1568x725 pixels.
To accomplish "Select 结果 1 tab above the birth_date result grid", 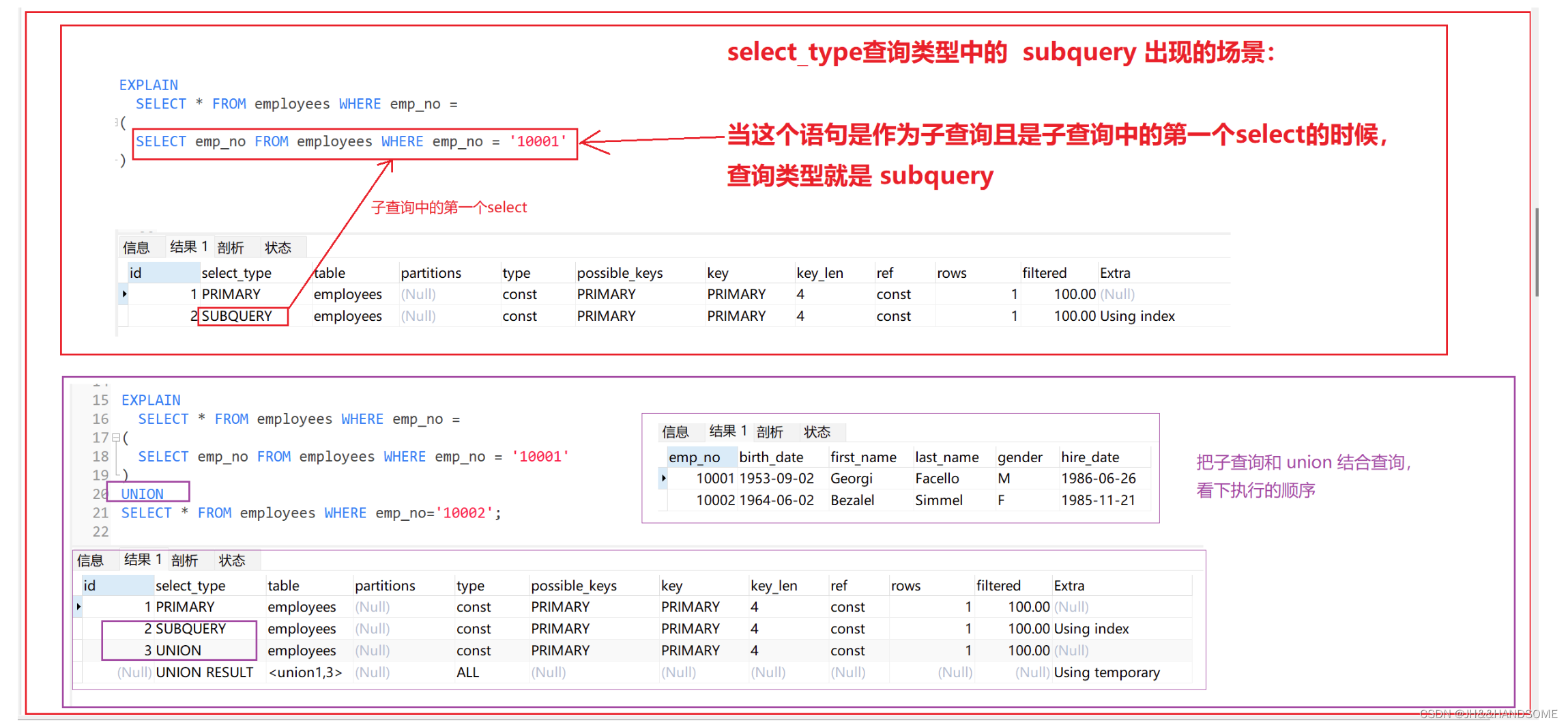I will (x=728, y=431).
